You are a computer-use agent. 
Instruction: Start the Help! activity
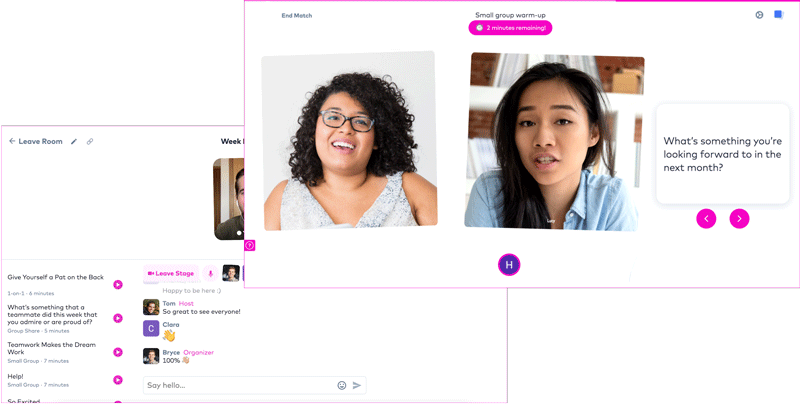(x=118, y=380)
